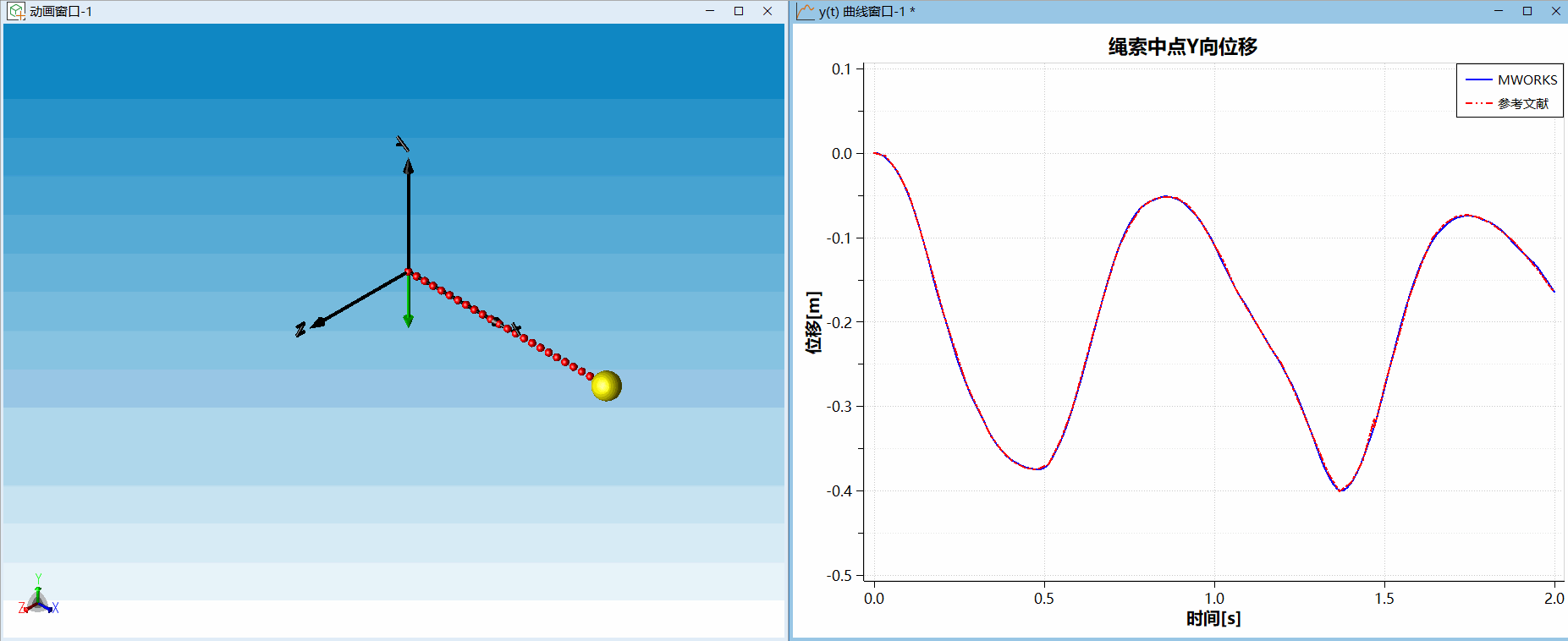Click the black Z axis arrow head
Image resolution: width=1568 pixels, height=641 pixels.
click(317, 323)
